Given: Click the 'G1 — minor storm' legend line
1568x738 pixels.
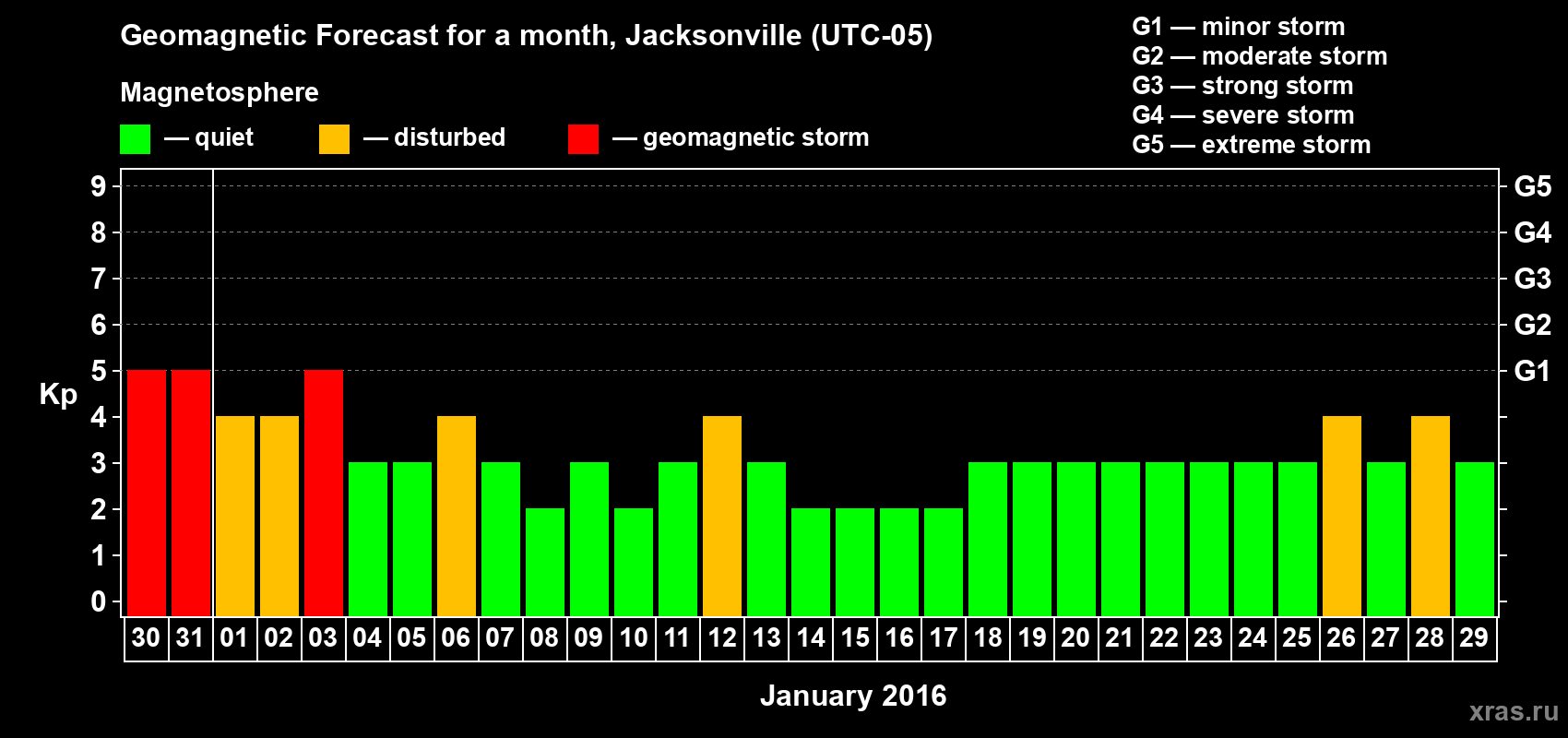Looking at the screenshot, I should 1239,27.
